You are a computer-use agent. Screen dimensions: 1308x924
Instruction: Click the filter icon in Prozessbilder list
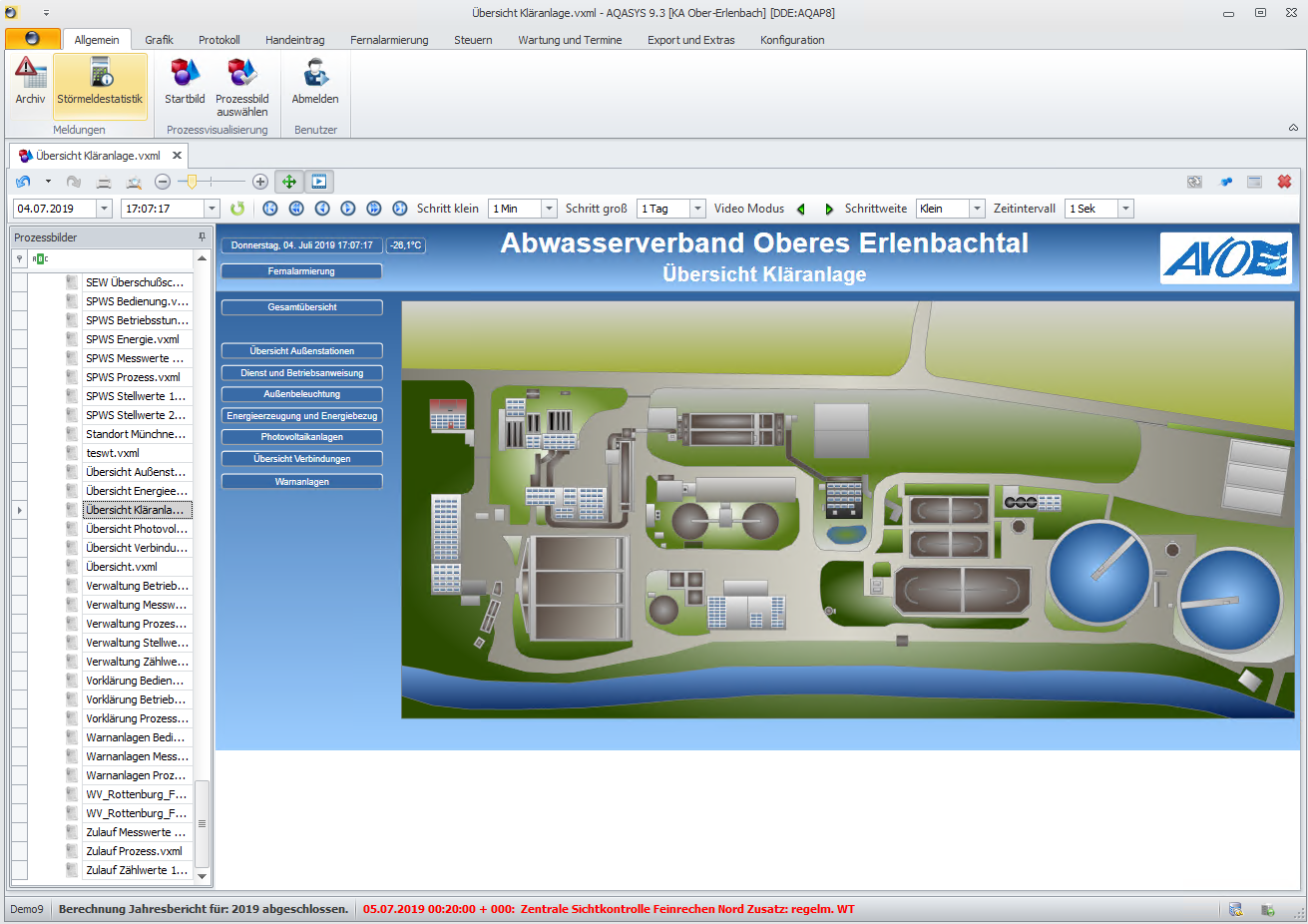[19, 258]
